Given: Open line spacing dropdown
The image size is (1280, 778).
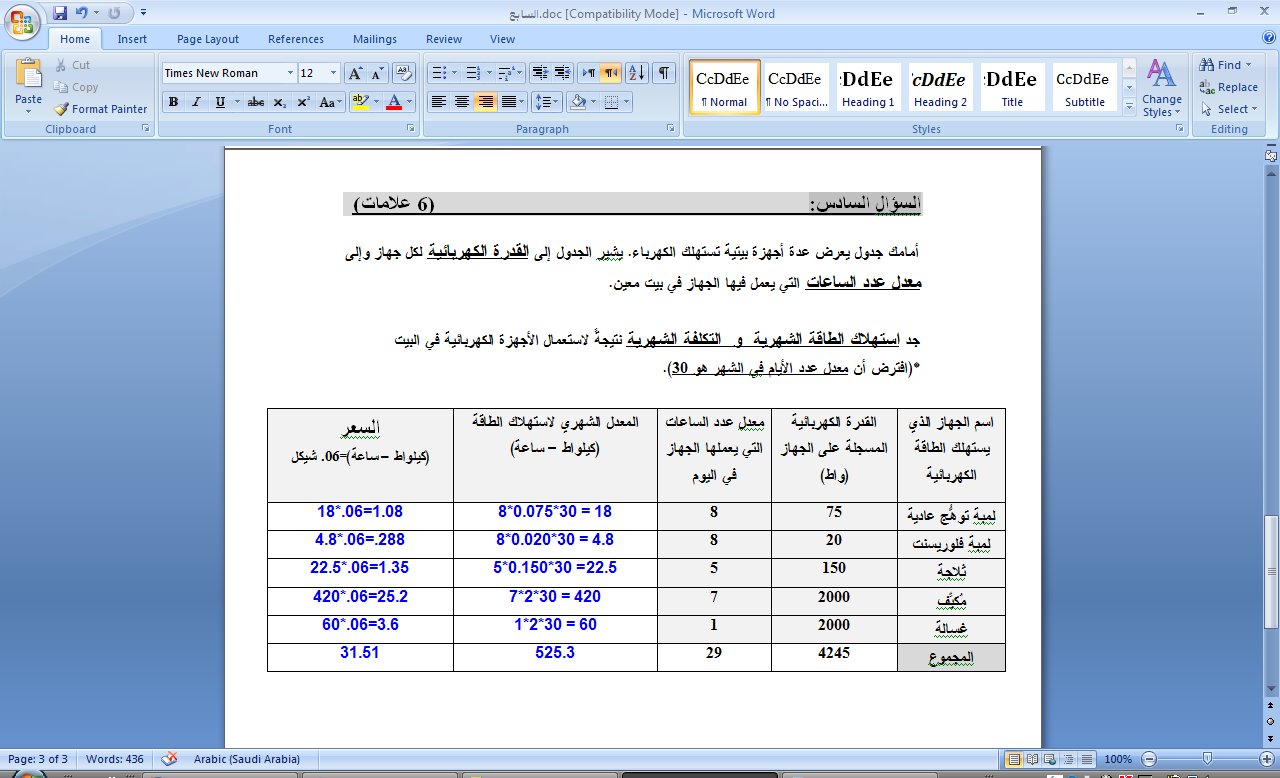Looking at the screenshot, I should (548, 102).
